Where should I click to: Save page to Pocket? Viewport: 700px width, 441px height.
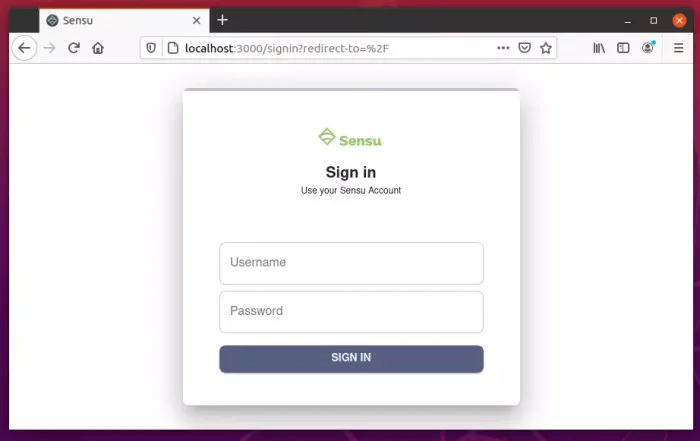point(525,48)
